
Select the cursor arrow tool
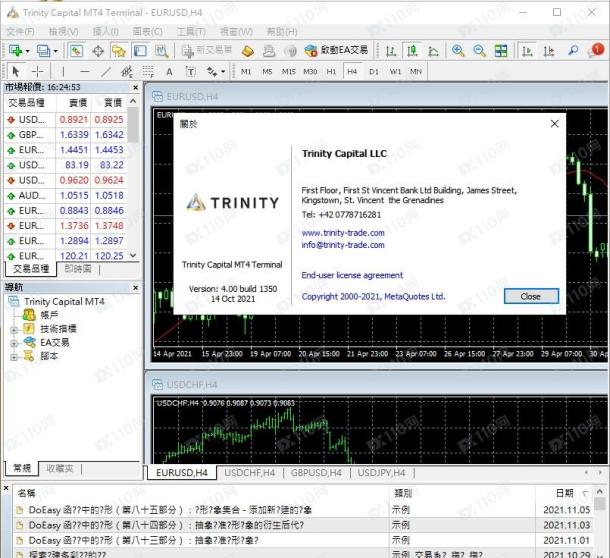pyautogui.click(x=16, y=72)
